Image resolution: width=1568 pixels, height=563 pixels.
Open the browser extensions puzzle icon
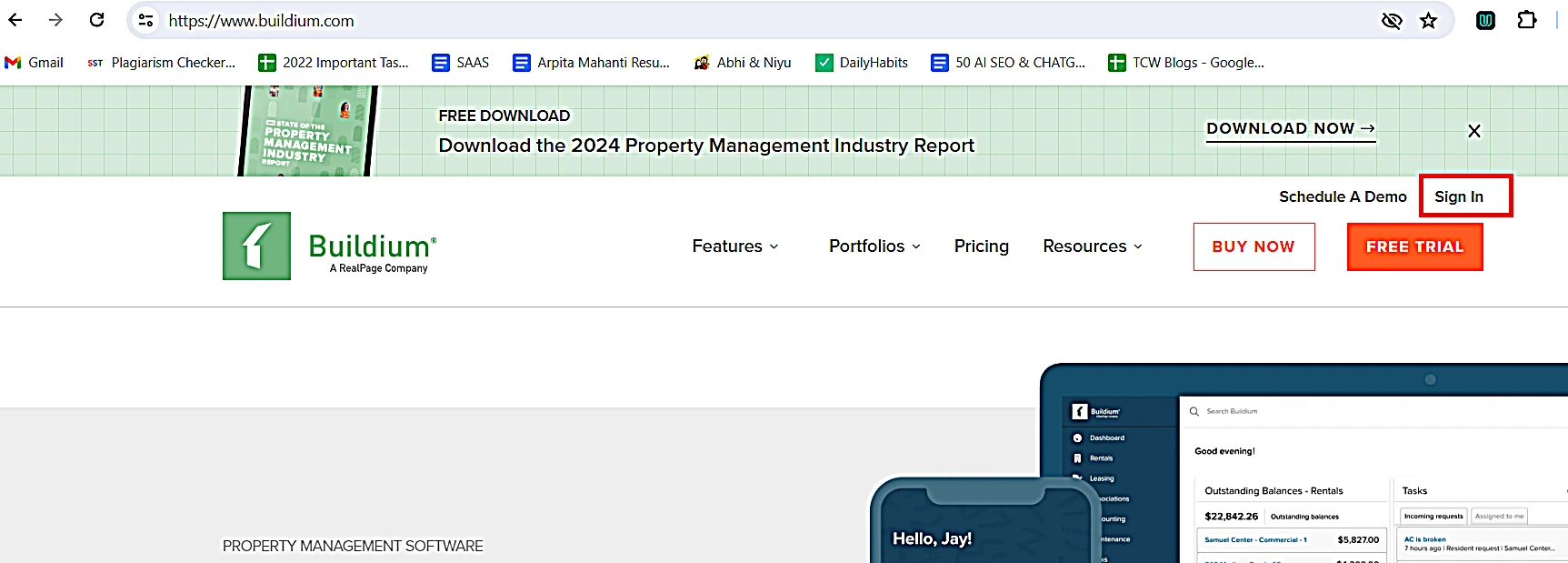[x=1527, y=20]
